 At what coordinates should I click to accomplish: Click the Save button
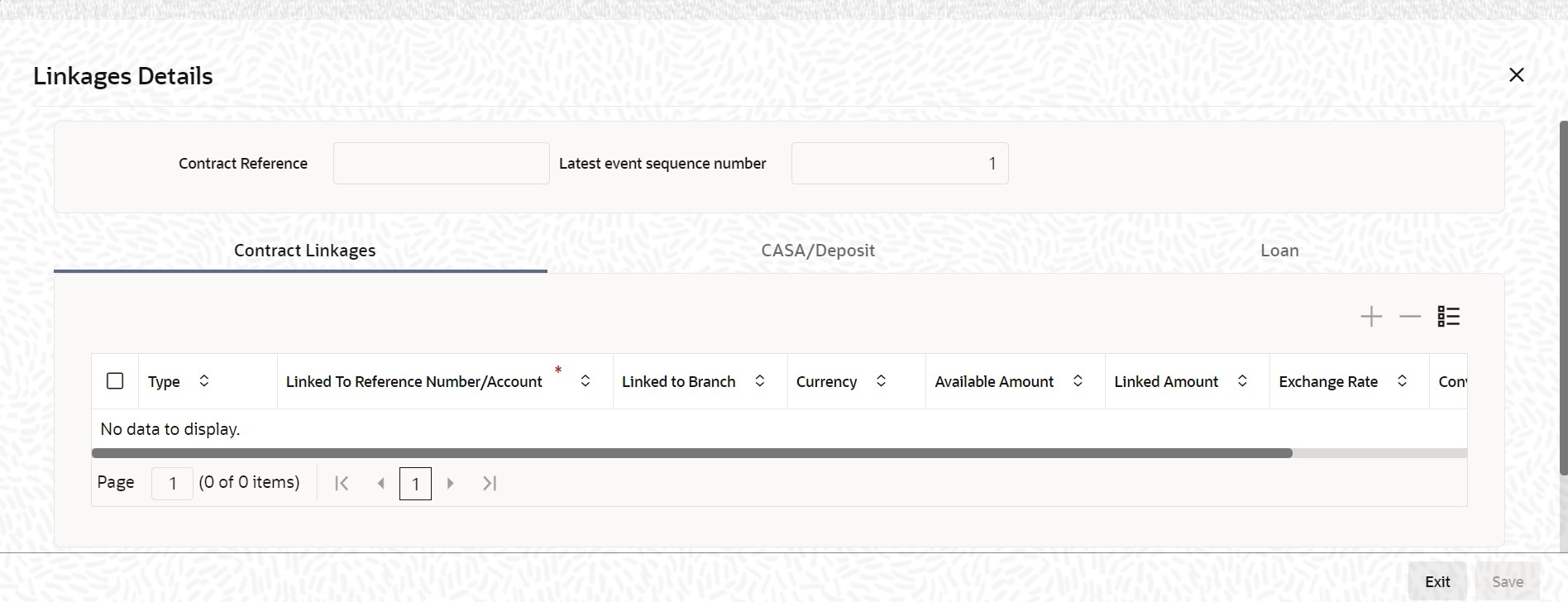pos(1508,581)
